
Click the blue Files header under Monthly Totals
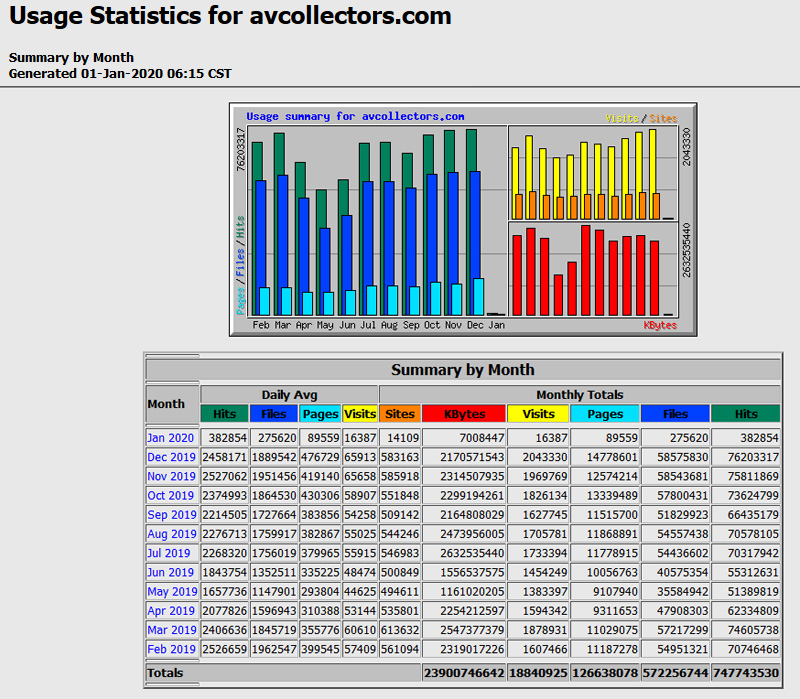pos(676,414)
